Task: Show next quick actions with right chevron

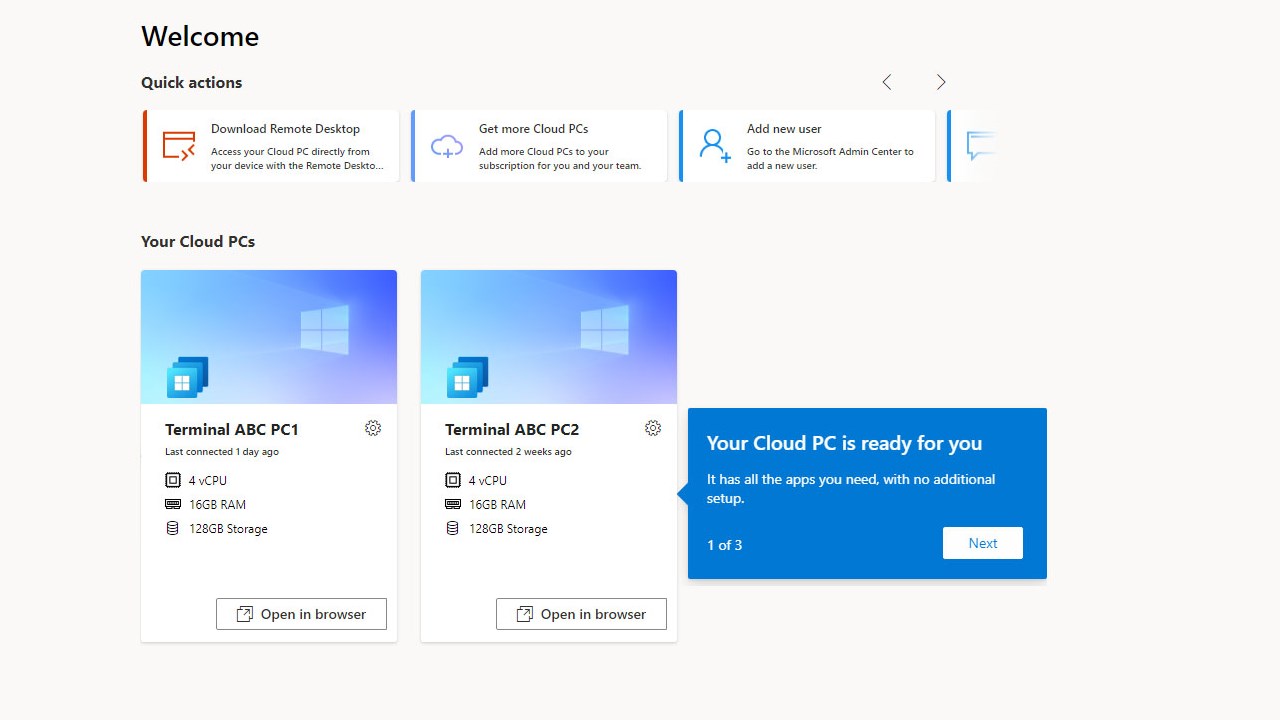Action: (x=941, y=82)
